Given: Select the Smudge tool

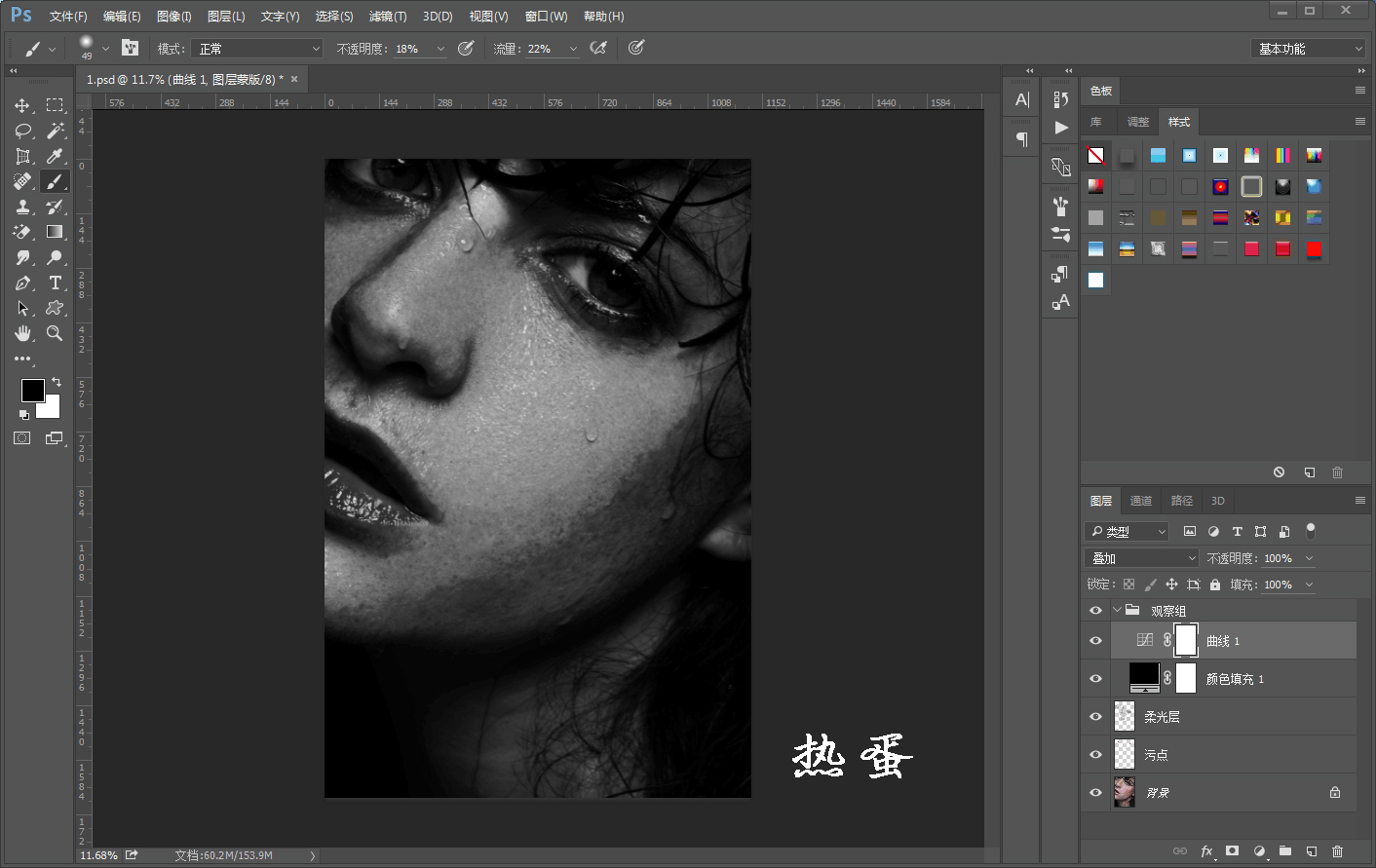Looking at the screenshot, I should coord(22,257).
